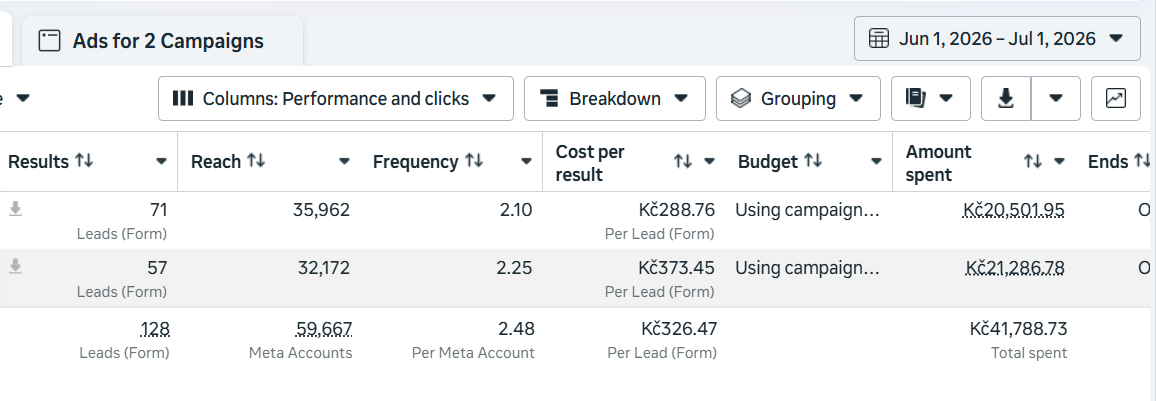Sort by the Amount spent column

click(x=1033, y=161)
